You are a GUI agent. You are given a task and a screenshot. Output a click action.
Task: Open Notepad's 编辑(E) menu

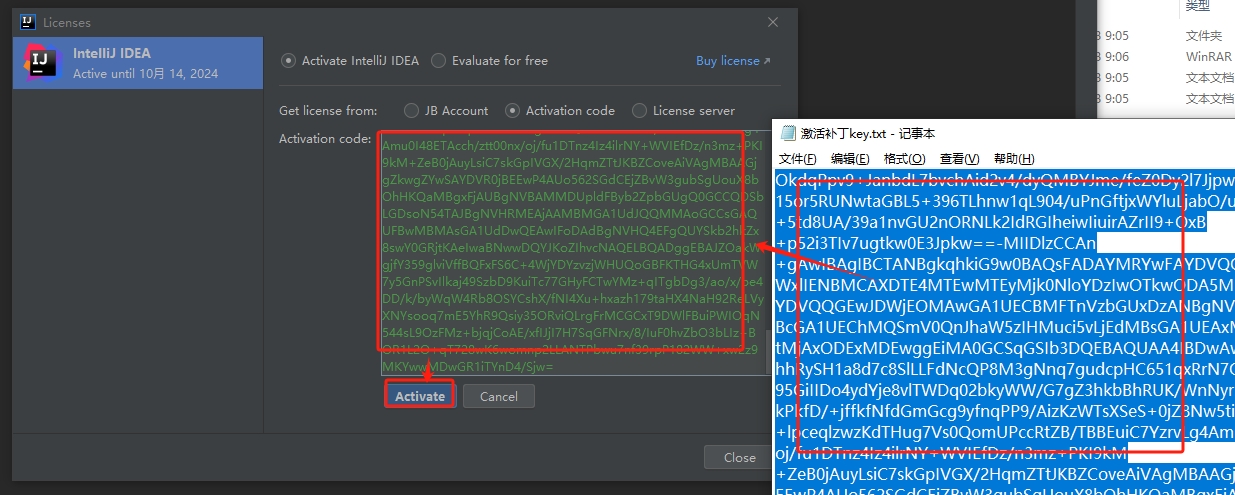pos(850,159)
